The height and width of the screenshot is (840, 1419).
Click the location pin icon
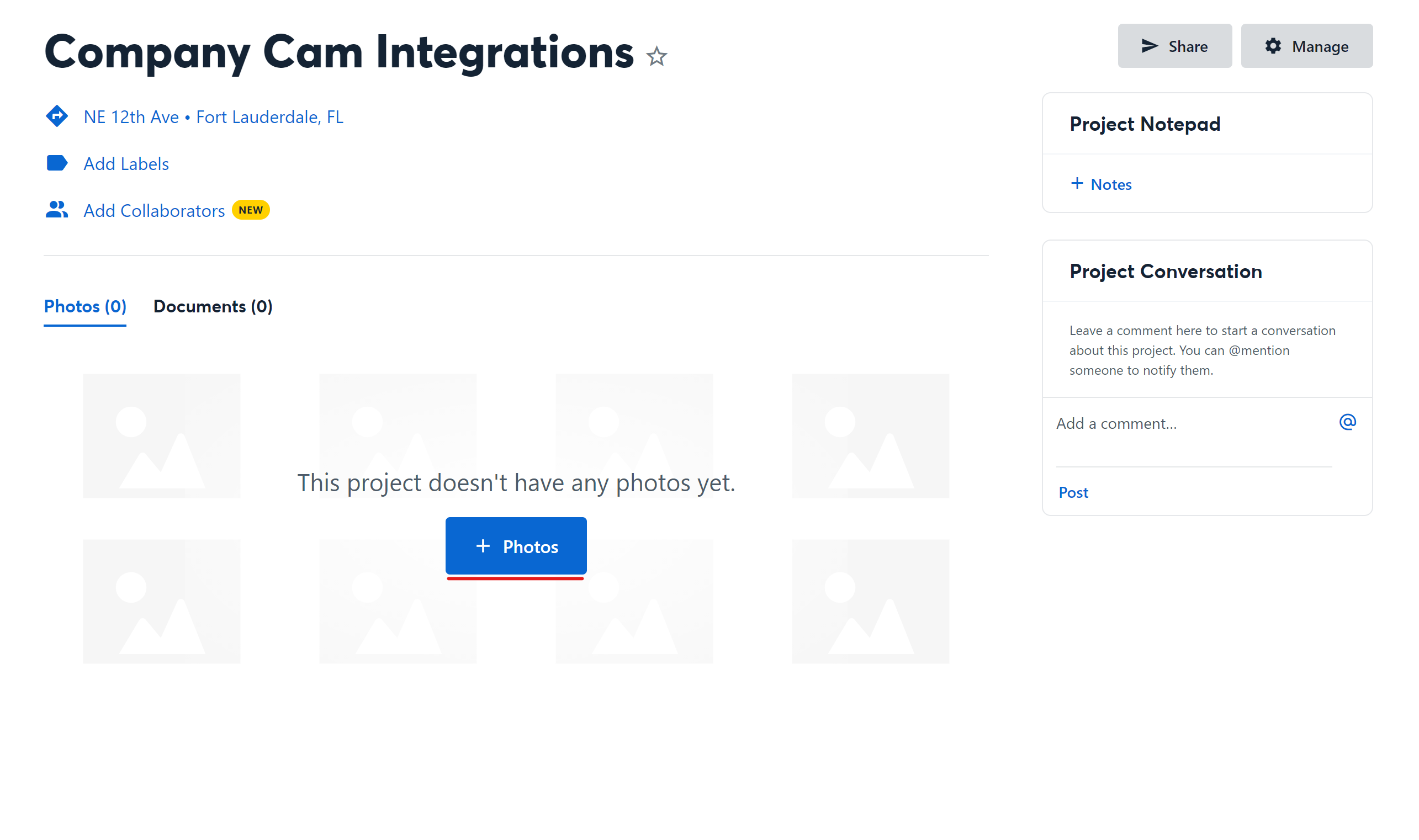[x=56, y=116]
